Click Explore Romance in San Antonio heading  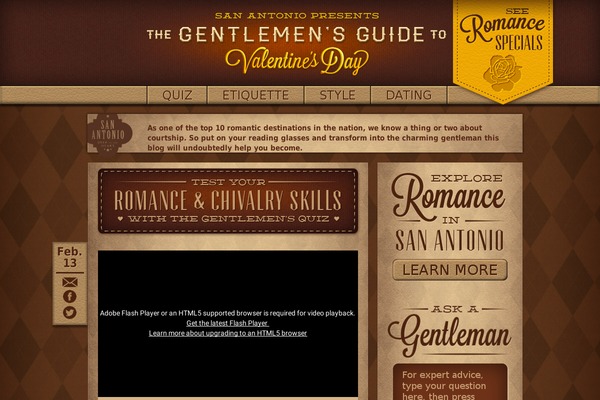click(449, 213)
